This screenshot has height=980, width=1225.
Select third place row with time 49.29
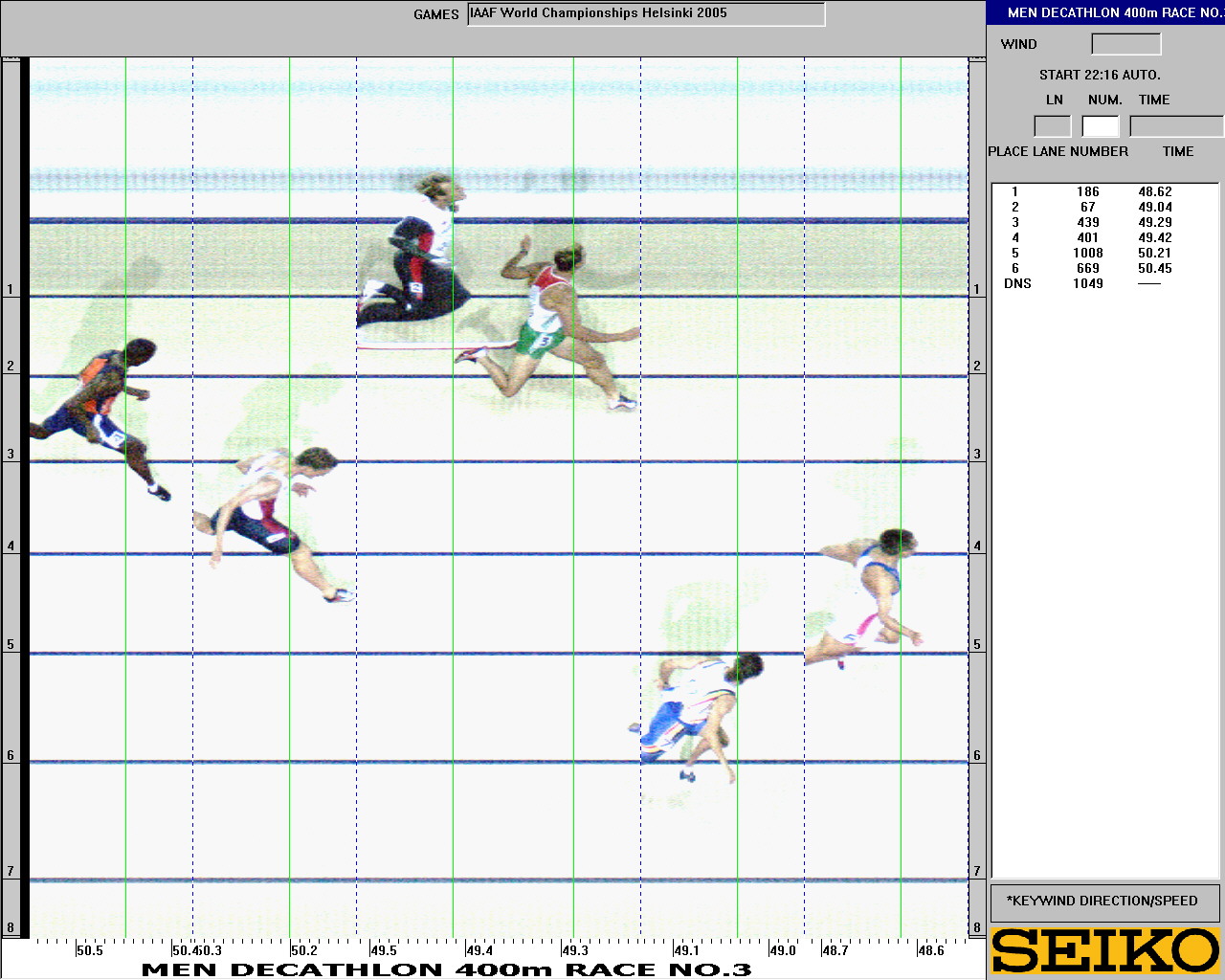click(x=1088, y=223)
